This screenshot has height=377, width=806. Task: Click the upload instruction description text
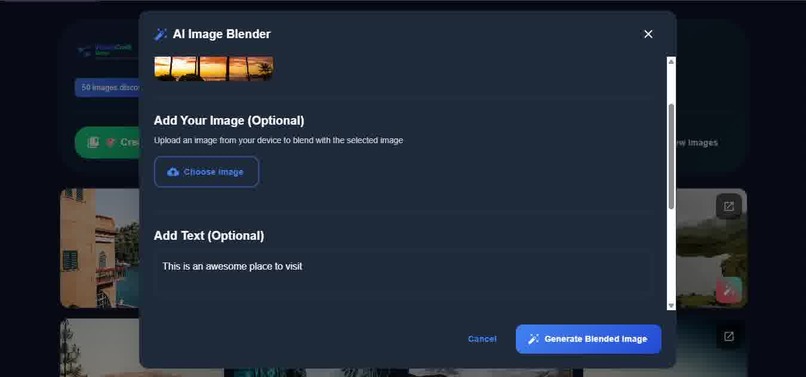pyautogui.click(x=278, y=140)
